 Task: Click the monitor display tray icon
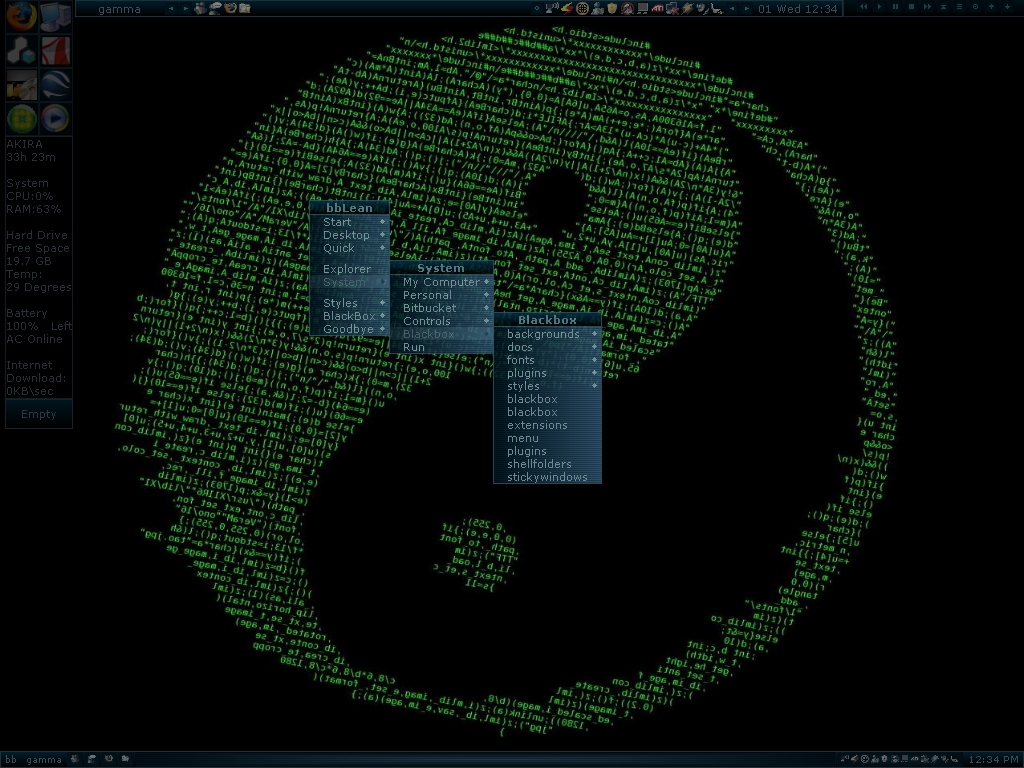pyautogui.click(x=643, y=8)
